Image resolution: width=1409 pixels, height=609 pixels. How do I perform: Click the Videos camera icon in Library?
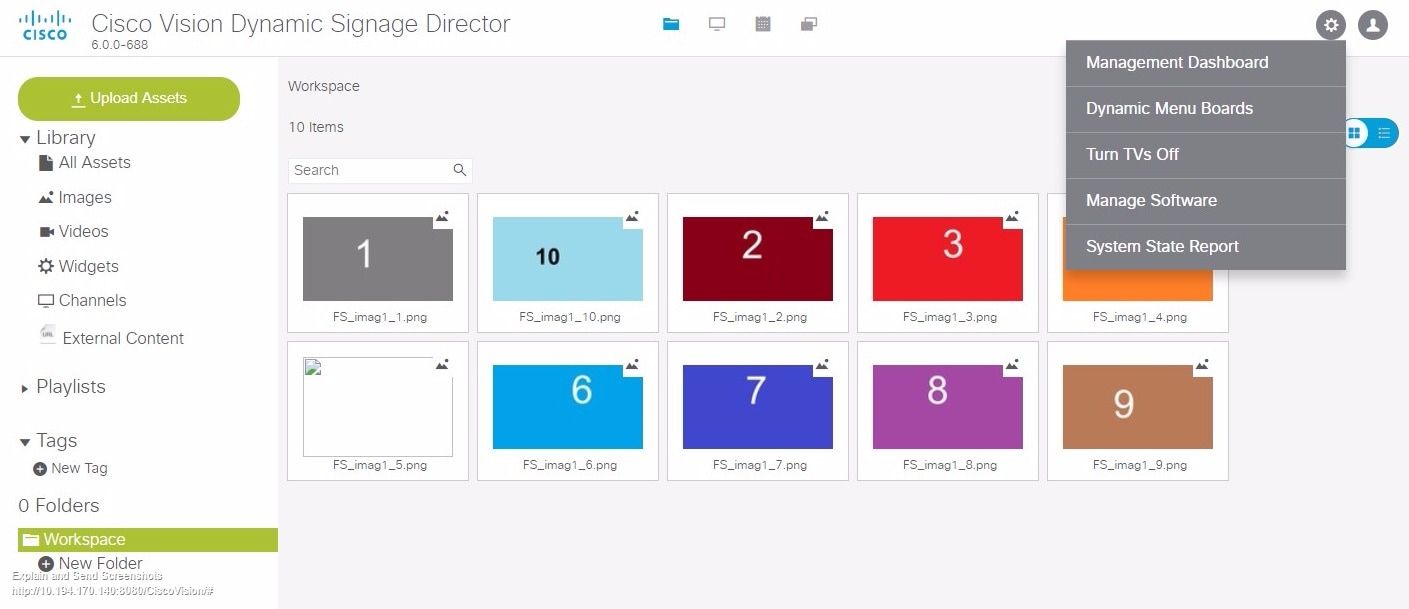coord(46,232)
